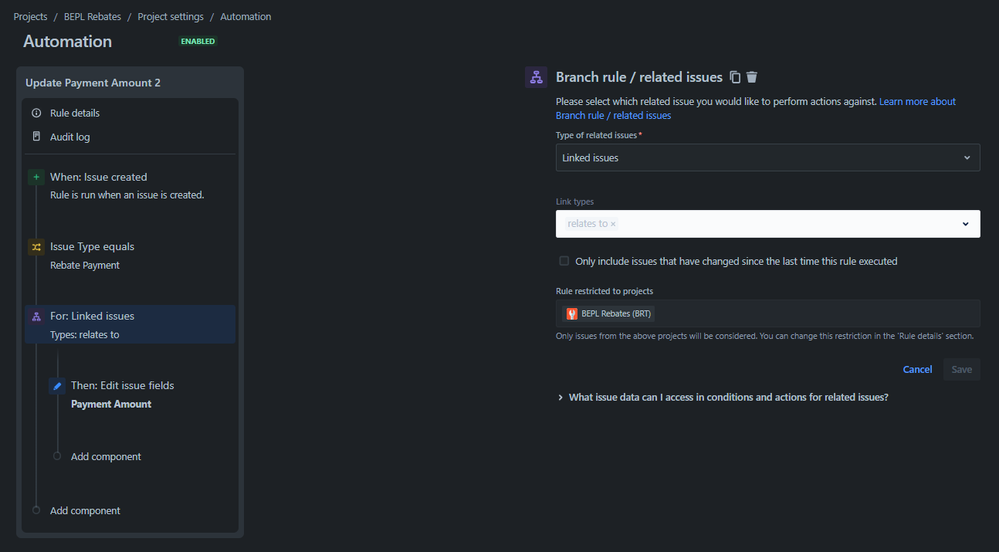Click the Save button
Screen dimensions: 999x552
(961, 370)
